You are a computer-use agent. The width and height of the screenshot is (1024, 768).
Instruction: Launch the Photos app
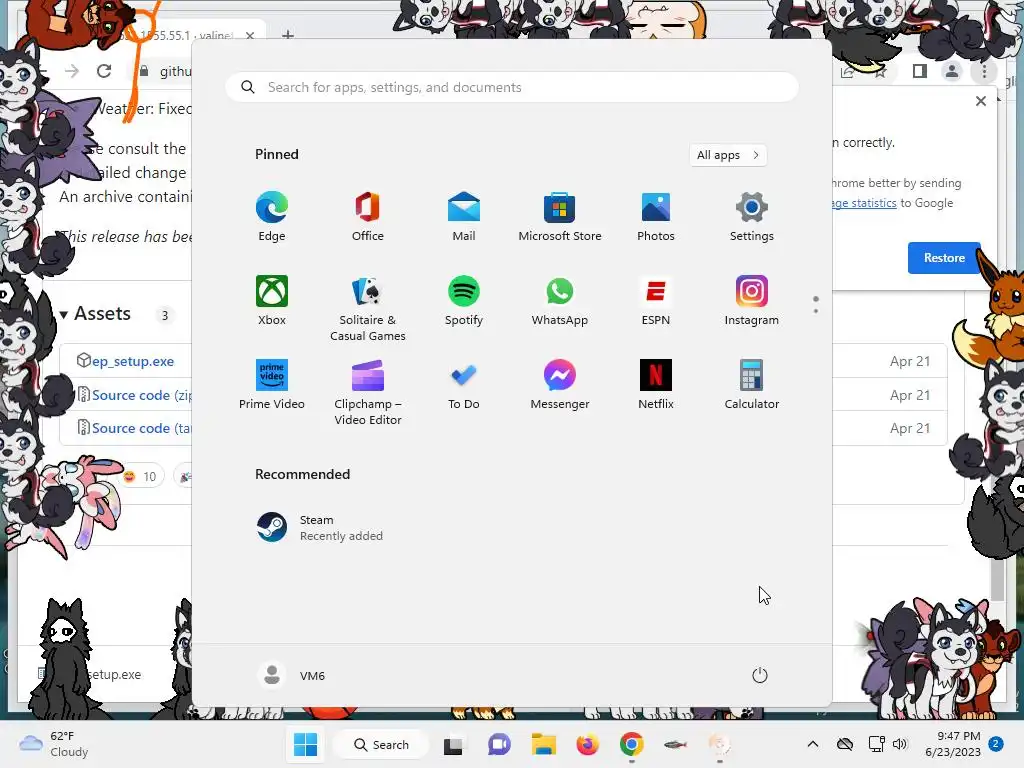tap(656, 217)
